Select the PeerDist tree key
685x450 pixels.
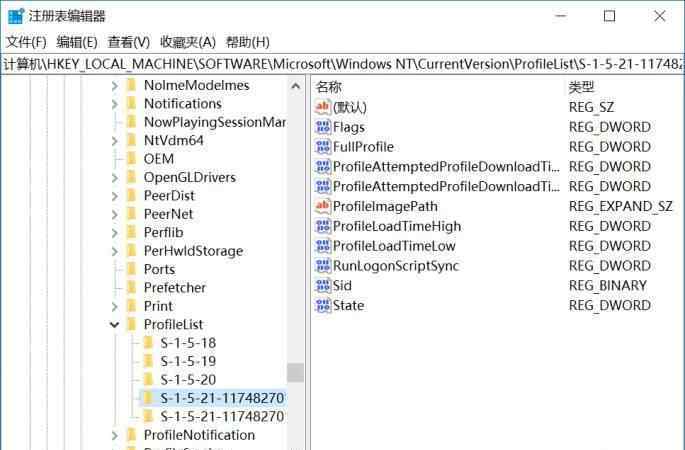click(x=170, y=196)
